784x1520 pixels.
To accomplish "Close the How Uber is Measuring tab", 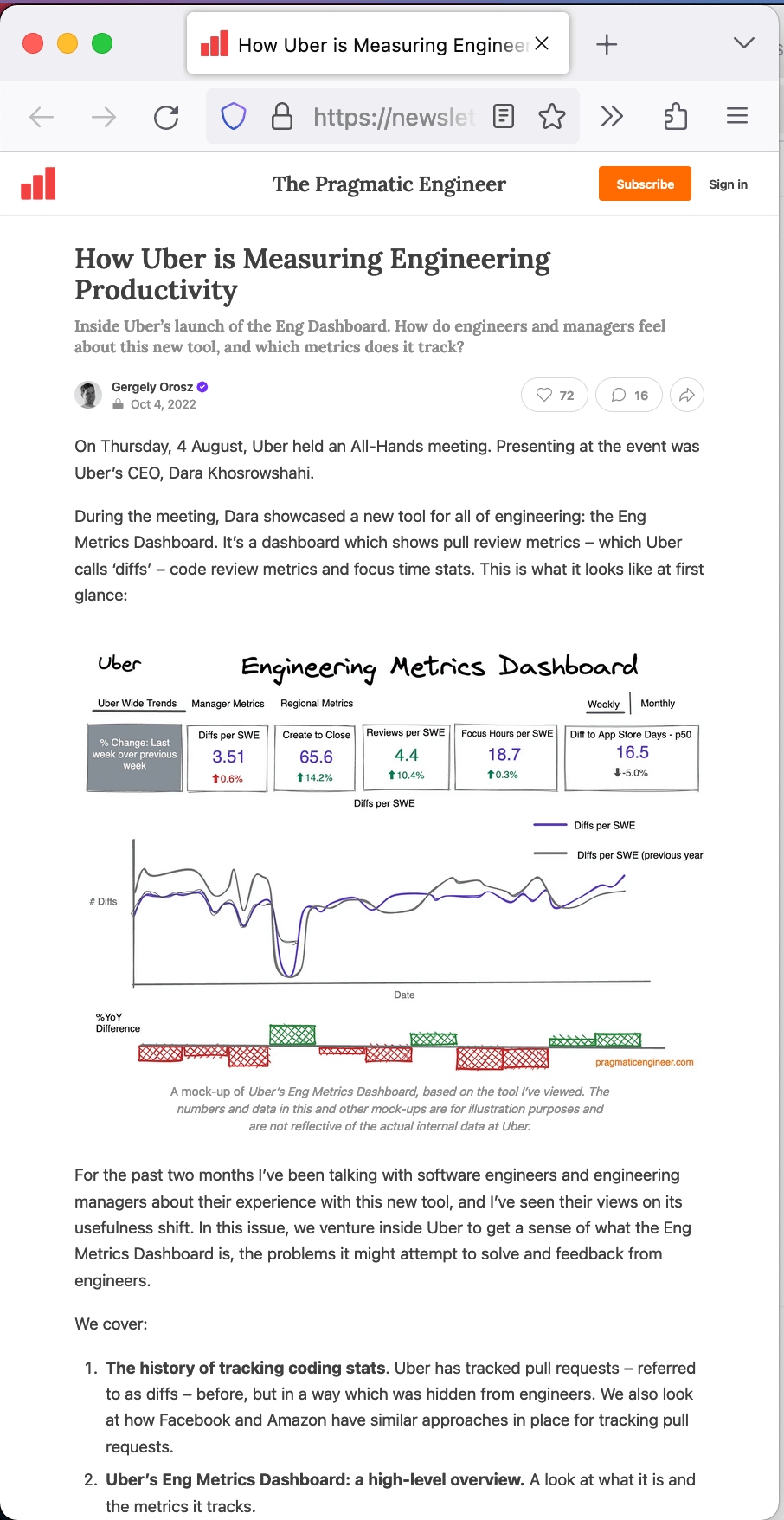I will (542, 43).
